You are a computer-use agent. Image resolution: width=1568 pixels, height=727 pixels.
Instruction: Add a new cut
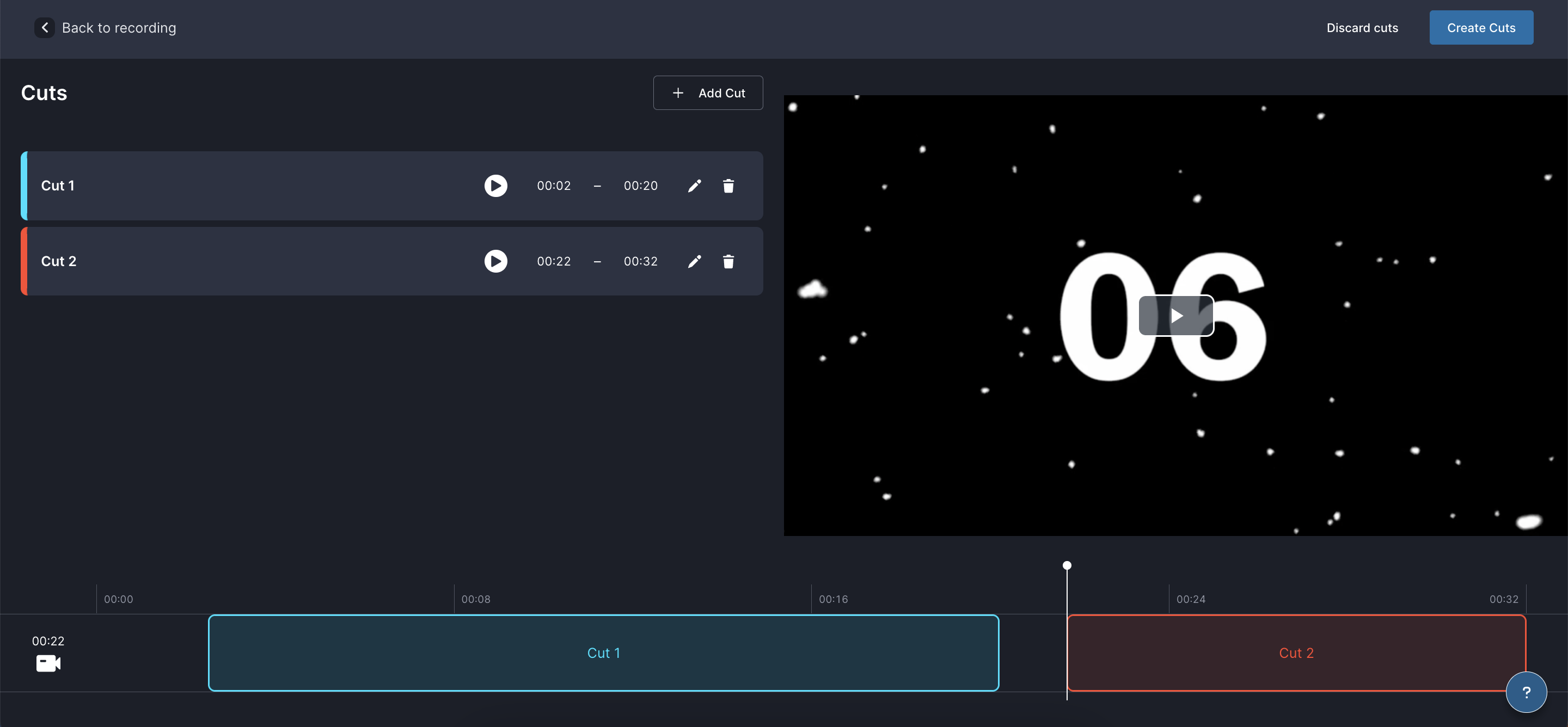tap(708, 93)
